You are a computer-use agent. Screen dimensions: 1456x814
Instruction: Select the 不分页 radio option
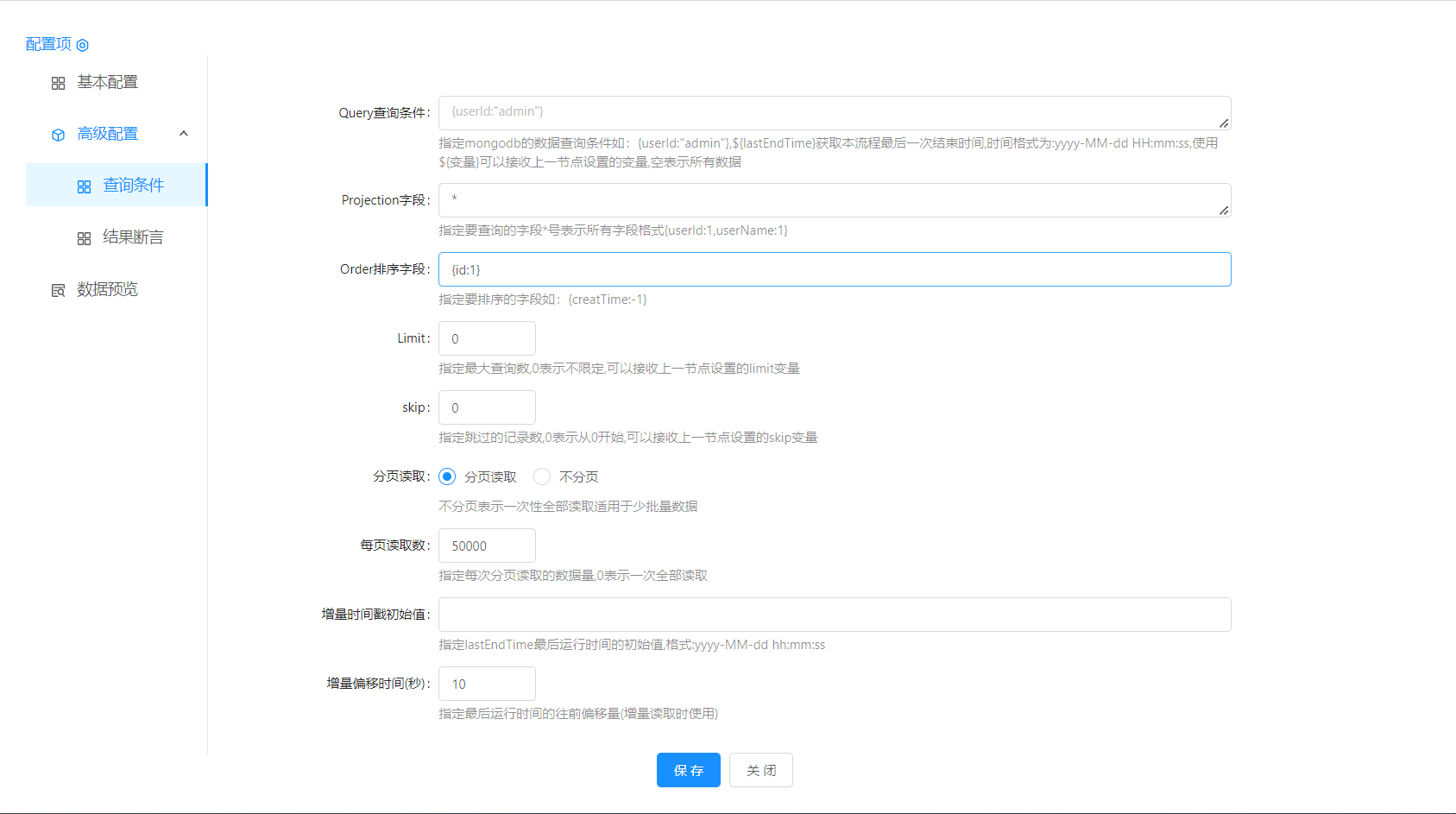tap(542, 476)
